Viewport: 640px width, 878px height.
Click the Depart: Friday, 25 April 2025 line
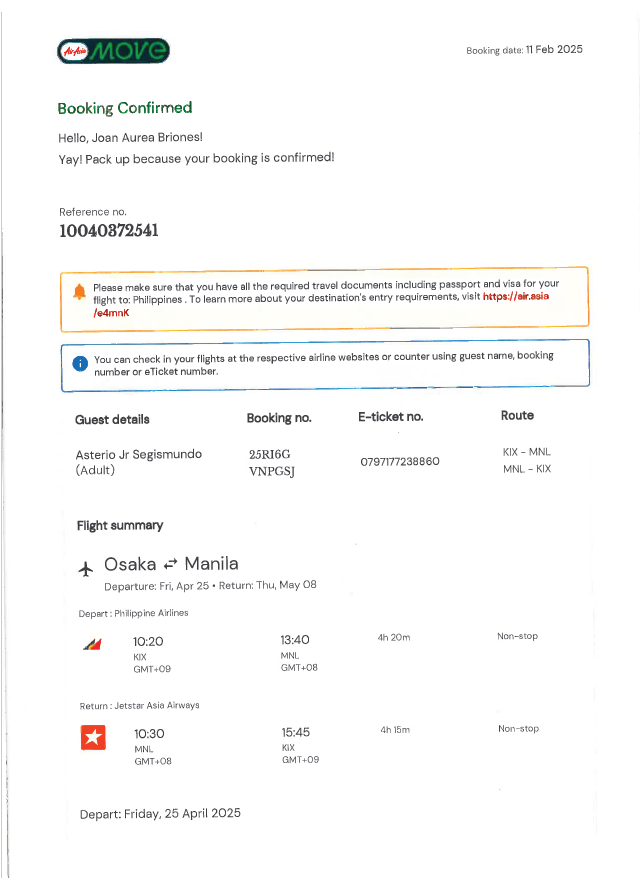pos(160,814)
